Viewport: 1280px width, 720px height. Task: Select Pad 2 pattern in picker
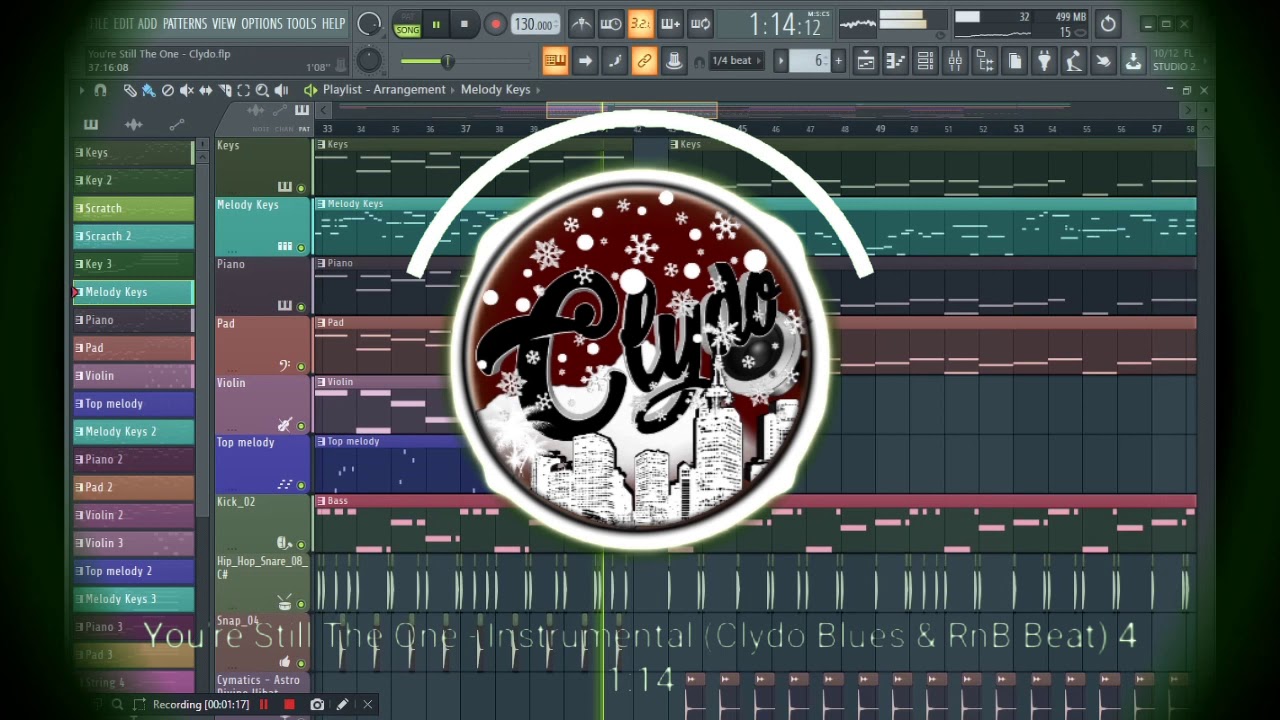coord(133,487)
